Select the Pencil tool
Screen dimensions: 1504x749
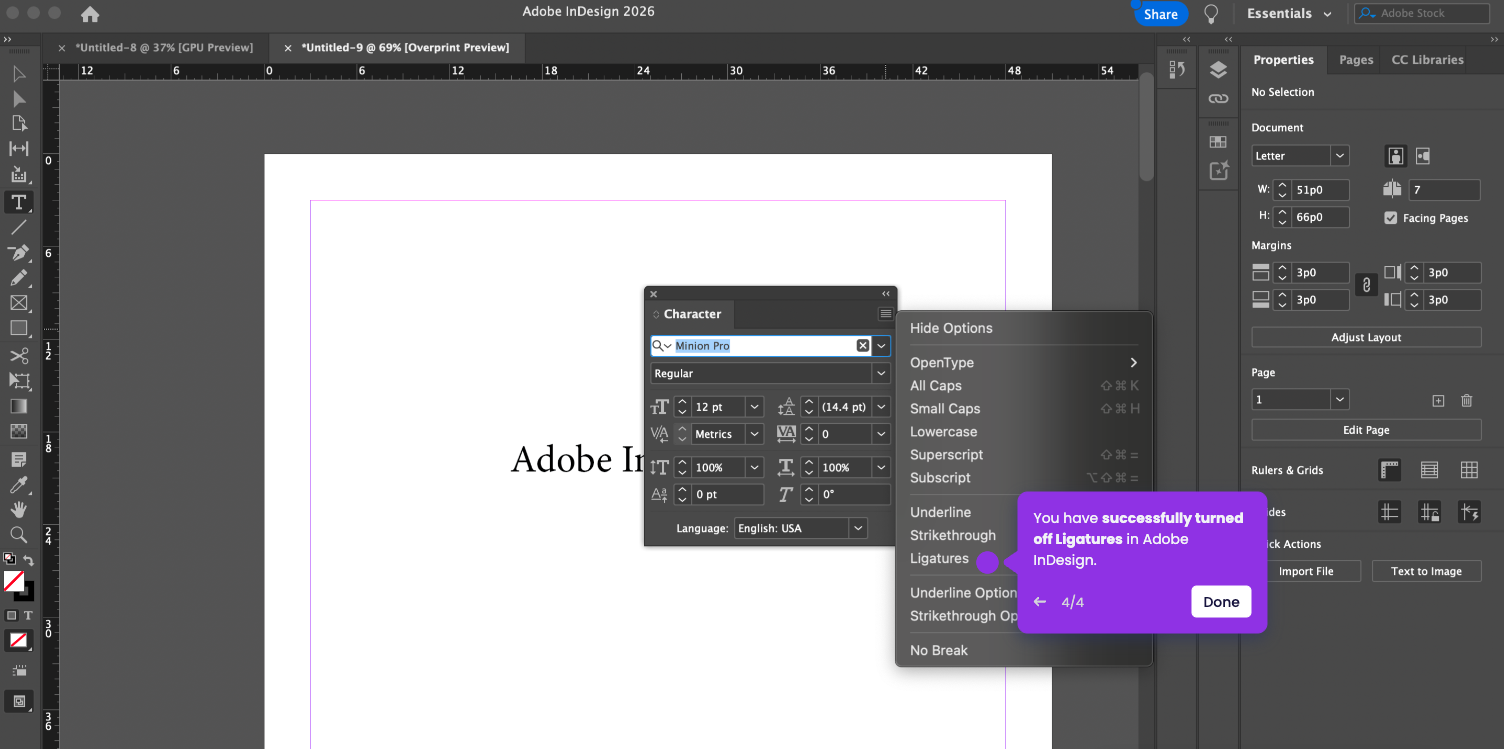[x=18, y=278]
